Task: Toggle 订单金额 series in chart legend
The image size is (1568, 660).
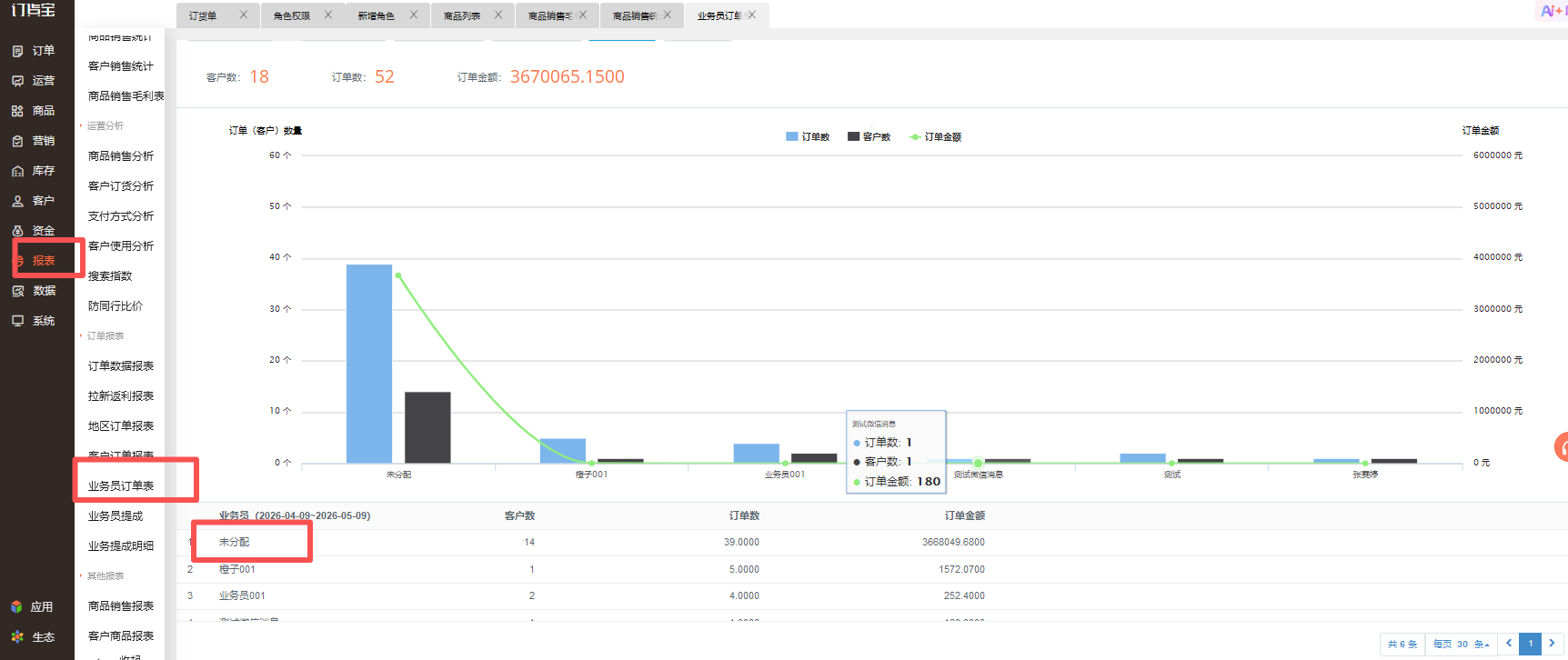Action: tap(935, 136)
